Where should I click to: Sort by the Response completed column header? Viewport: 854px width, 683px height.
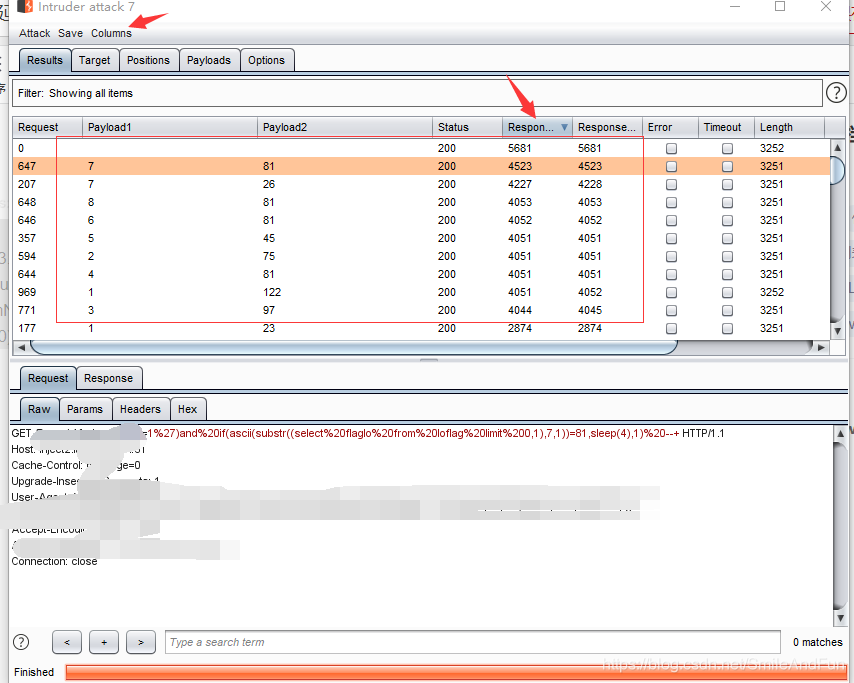[607, 127]
